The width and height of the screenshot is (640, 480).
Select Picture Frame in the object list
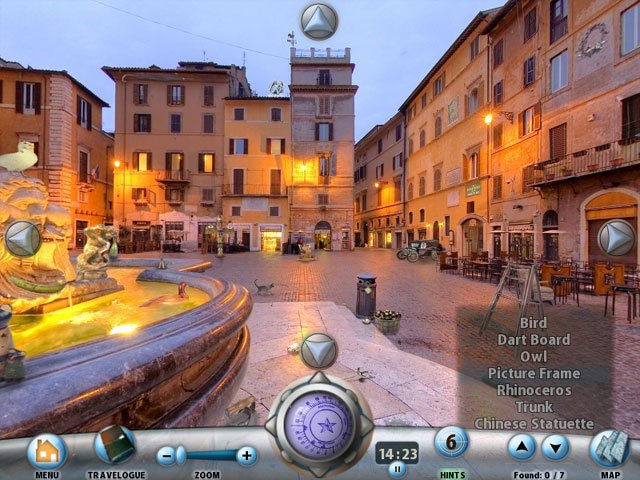[x=534, y=373]
